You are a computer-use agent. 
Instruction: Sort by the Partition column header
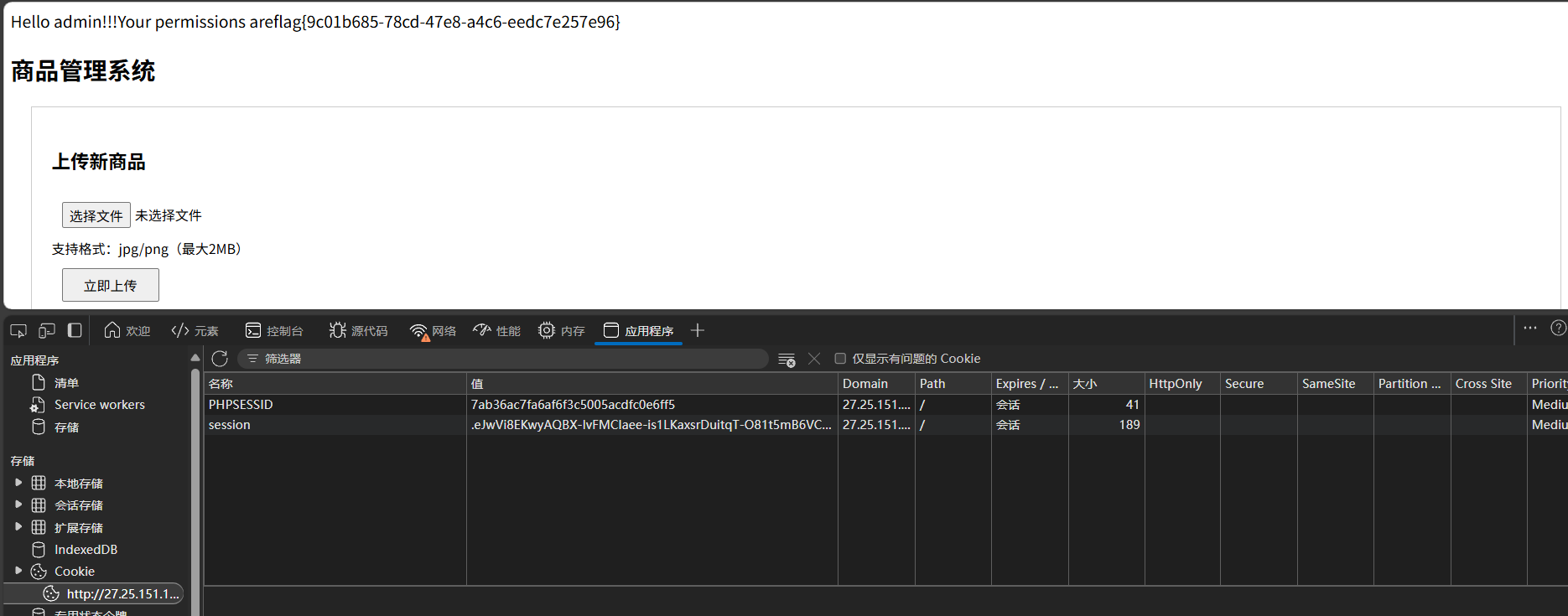[x=1412, y=384]
